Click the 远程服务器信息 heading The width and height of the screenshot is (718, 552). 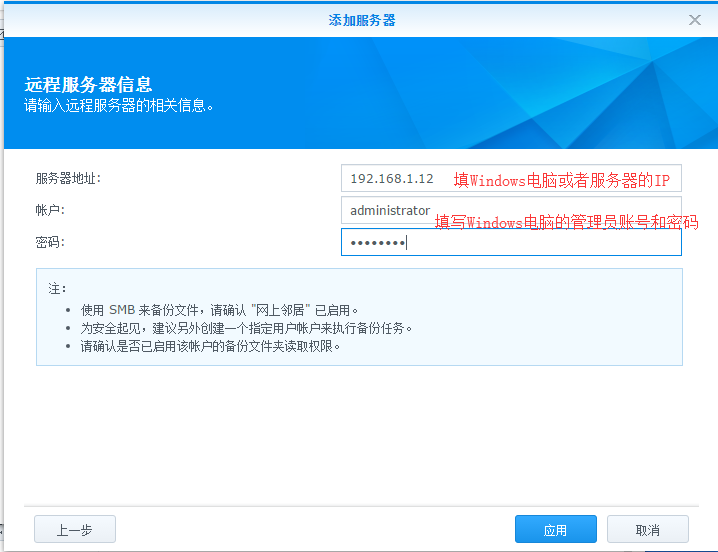coord(88,85)
